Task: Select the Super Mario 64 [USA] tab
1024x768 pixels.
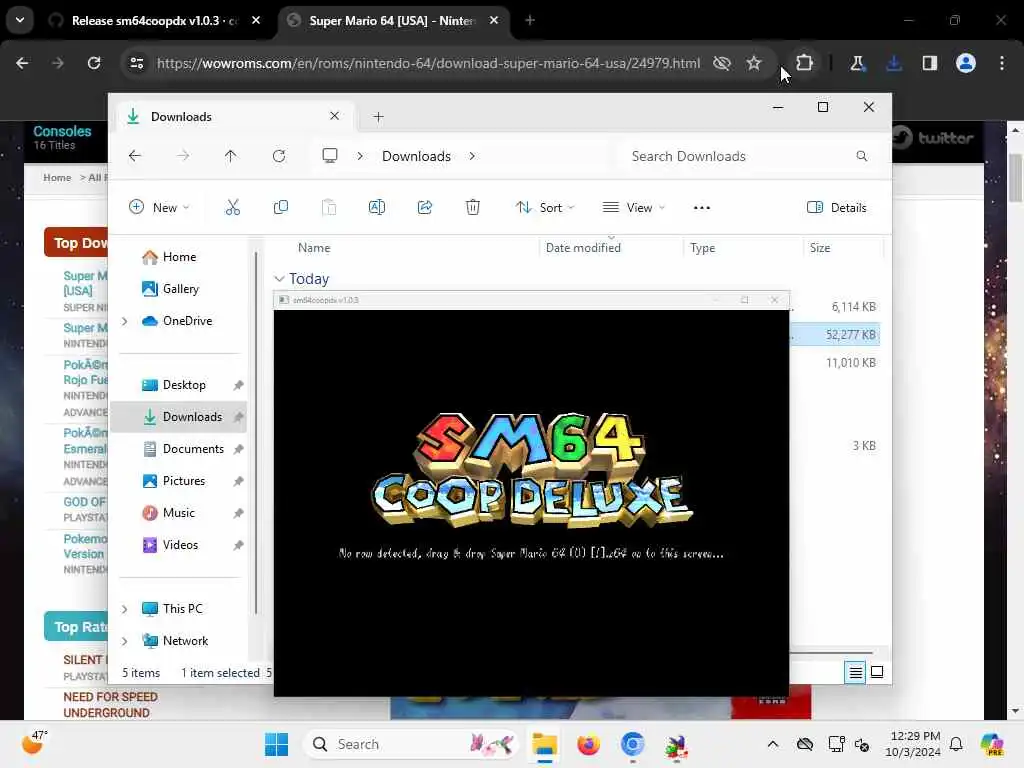Action: tap(391, 21)
